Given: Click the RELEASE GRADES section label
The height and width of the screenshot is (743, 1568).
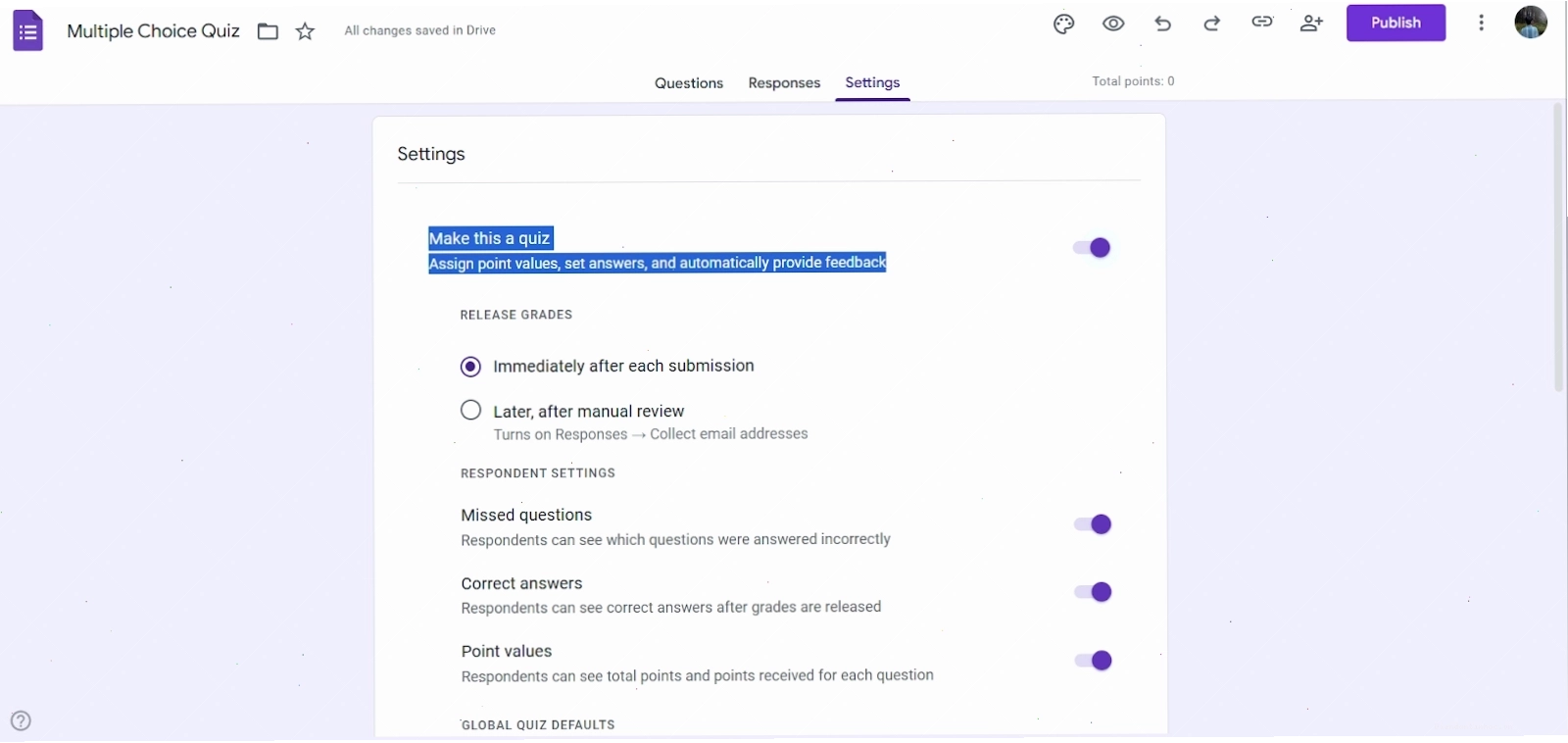Looking at the screenshot, I should point(516,315).
